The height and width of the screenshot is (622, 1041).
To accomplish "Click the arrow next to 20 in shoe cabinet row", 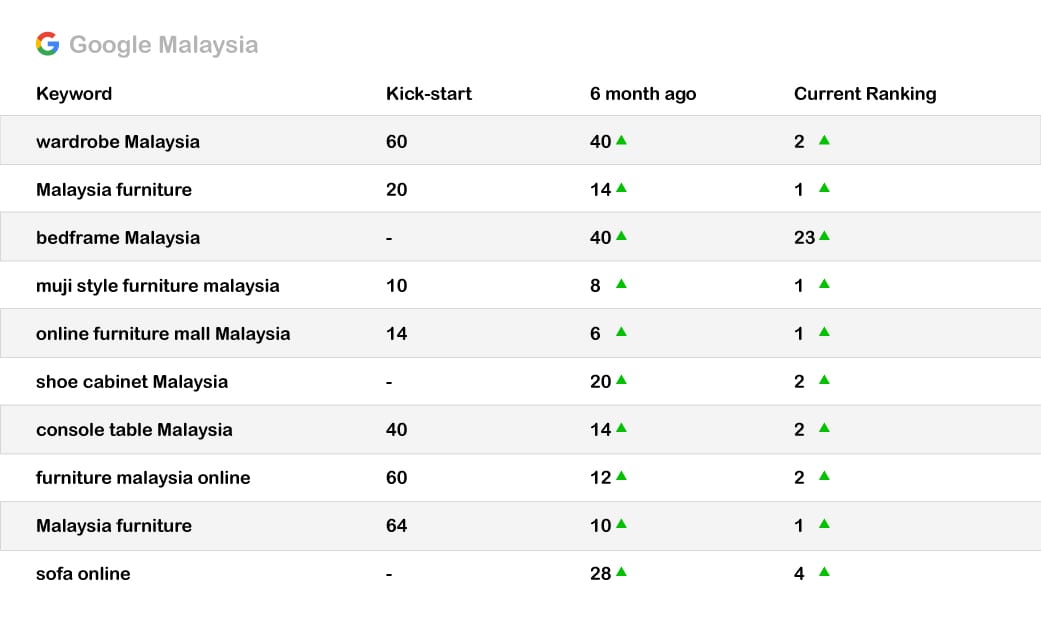I will tap(621, 380).
